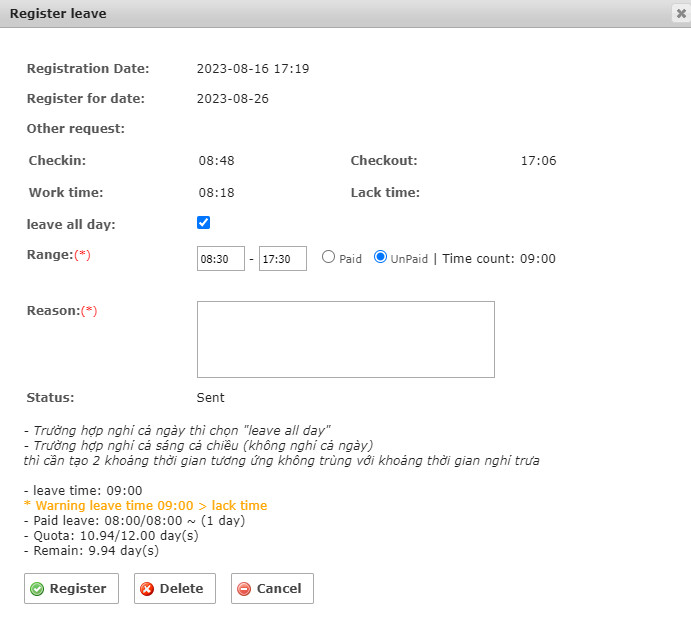Screen dimensions: 691x637
Task: Click the 17:30 range end field
Action: pyautogui.click(x=283, y=258)
